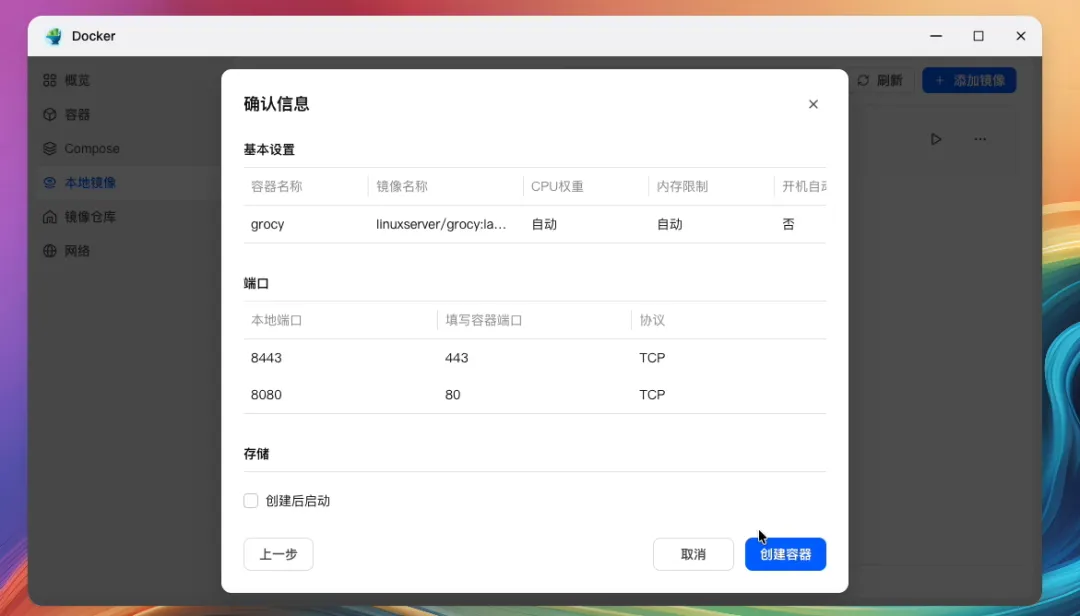1080x616 pixels.
Task: Click the 创建容器 button
Action: coord(785,554)
